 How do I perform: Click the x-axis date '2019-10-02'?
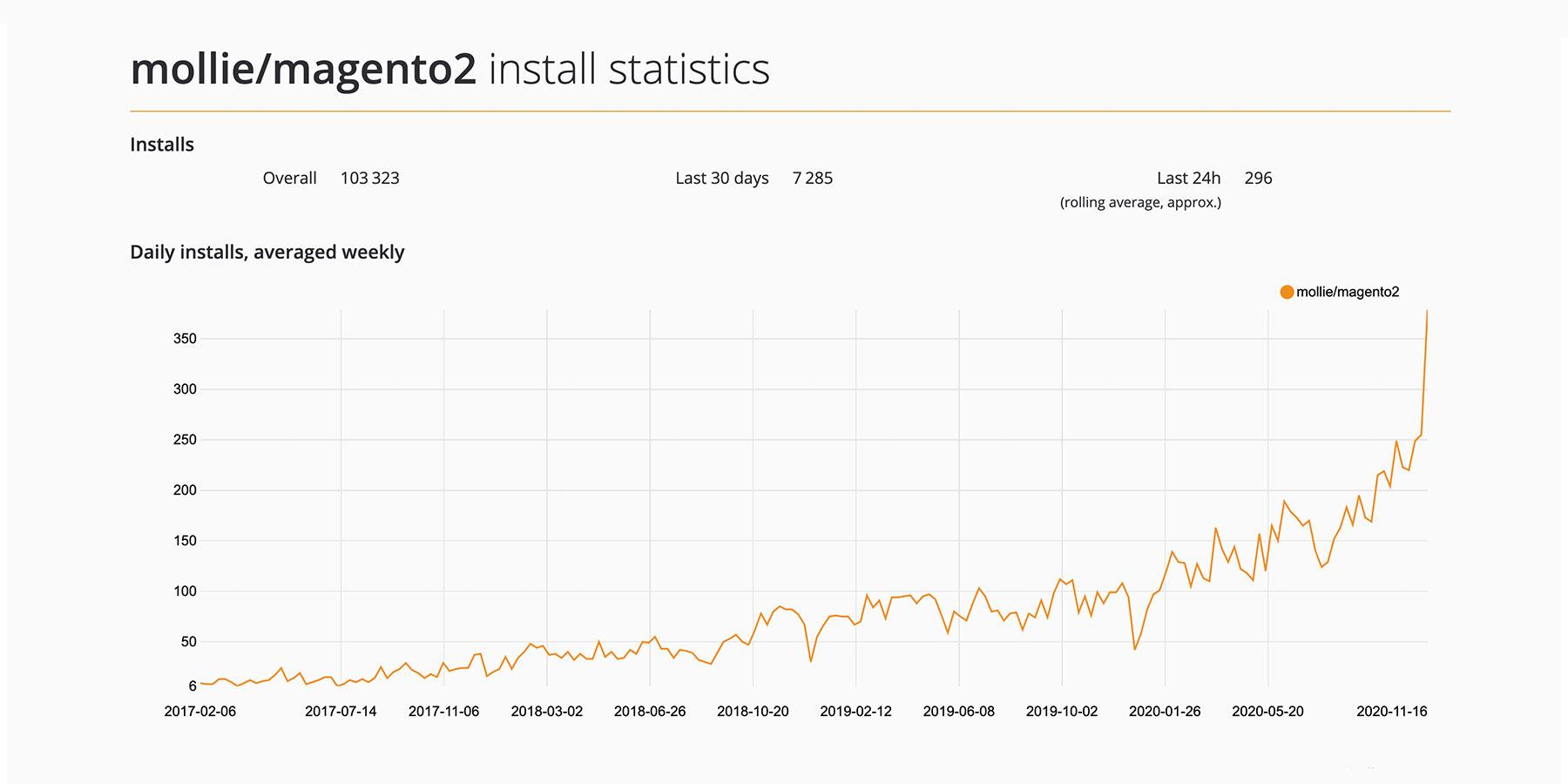pyautogui.click(x=1062, y=712)
